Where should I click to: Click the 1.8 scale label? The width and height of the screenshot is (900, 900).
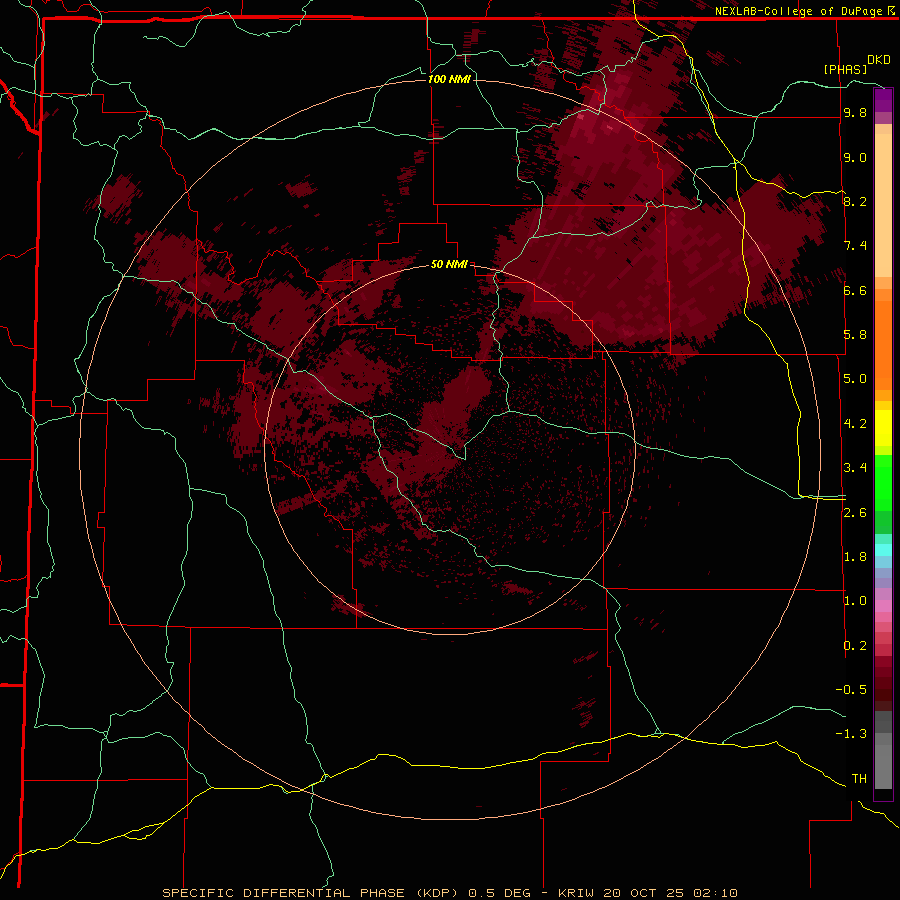[855, 557]
